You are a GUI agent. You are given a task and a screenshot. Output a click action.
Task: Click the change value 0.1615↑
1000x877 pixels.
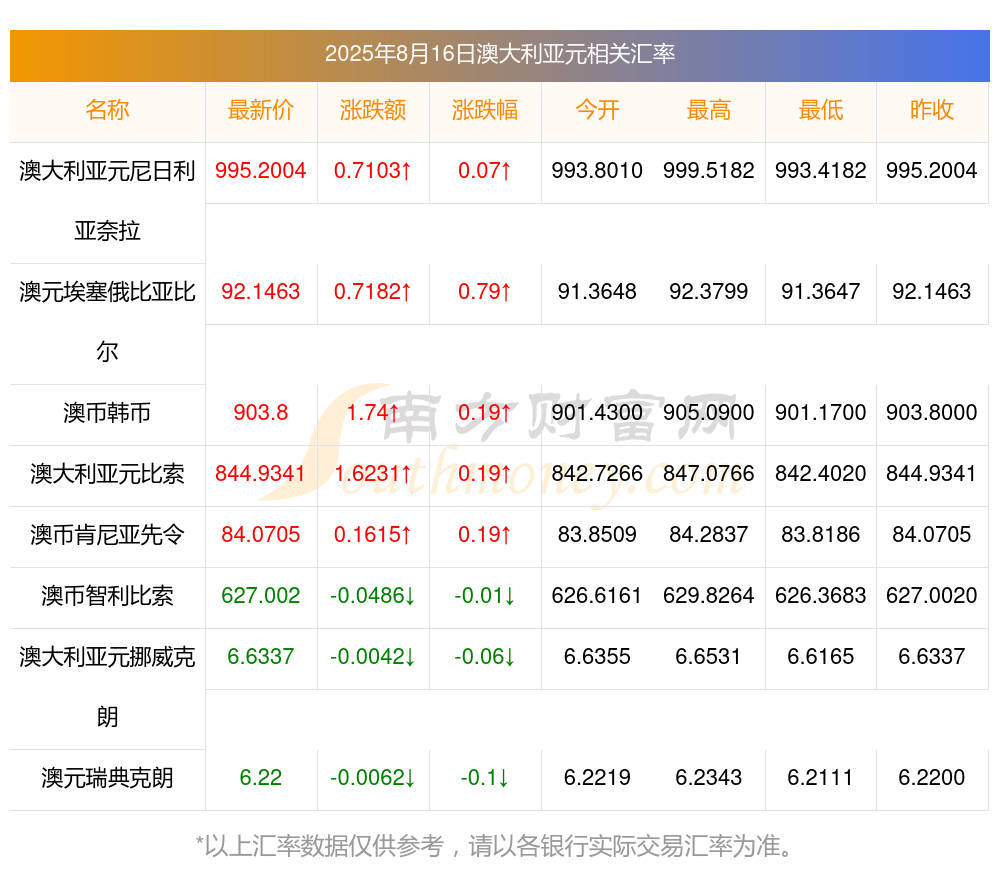pyautogui.click(x=373, y=534)
